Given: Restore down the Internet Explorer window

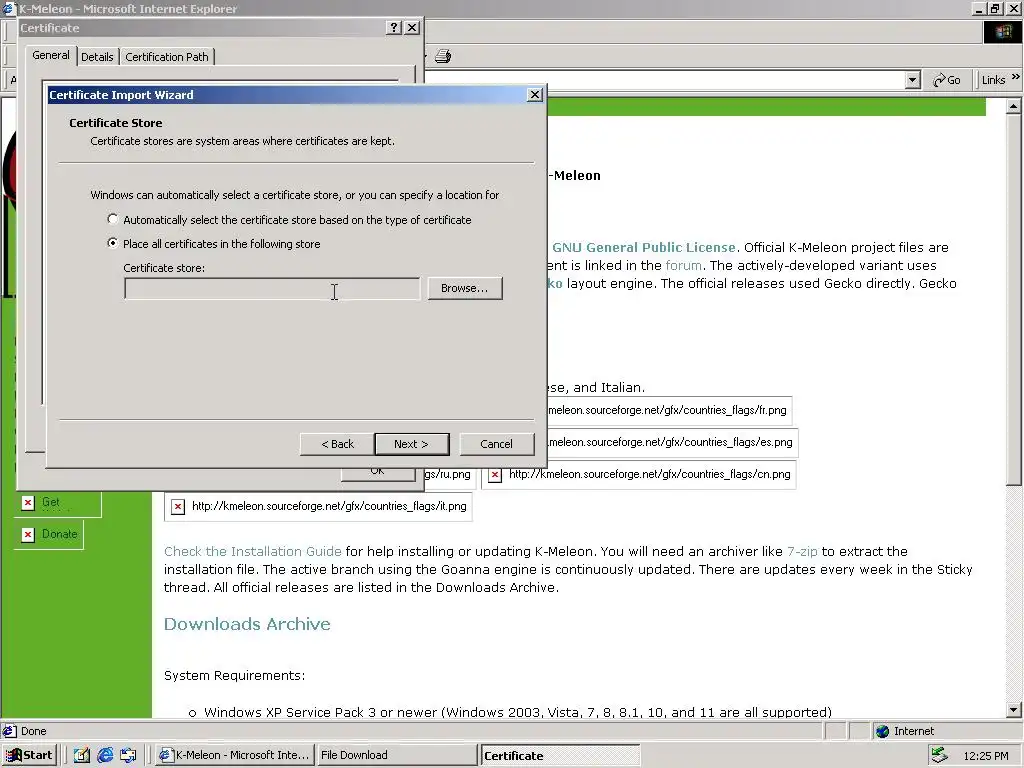Looking at the screenshot, I should tap(995, 8).
